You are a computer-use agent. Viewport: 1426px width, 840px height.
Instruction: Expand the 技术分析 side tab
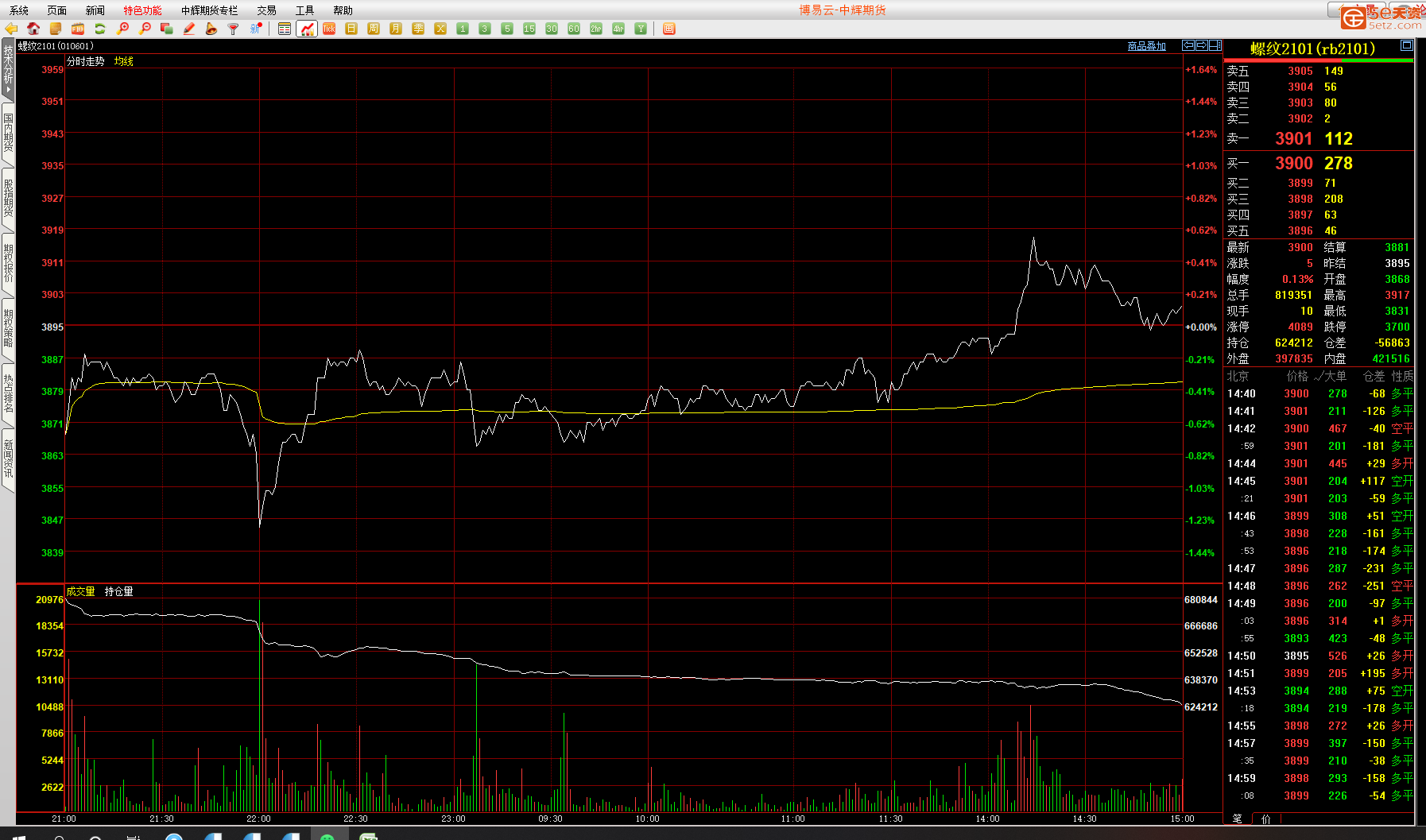pyautogui.click(x=8, y=68)
